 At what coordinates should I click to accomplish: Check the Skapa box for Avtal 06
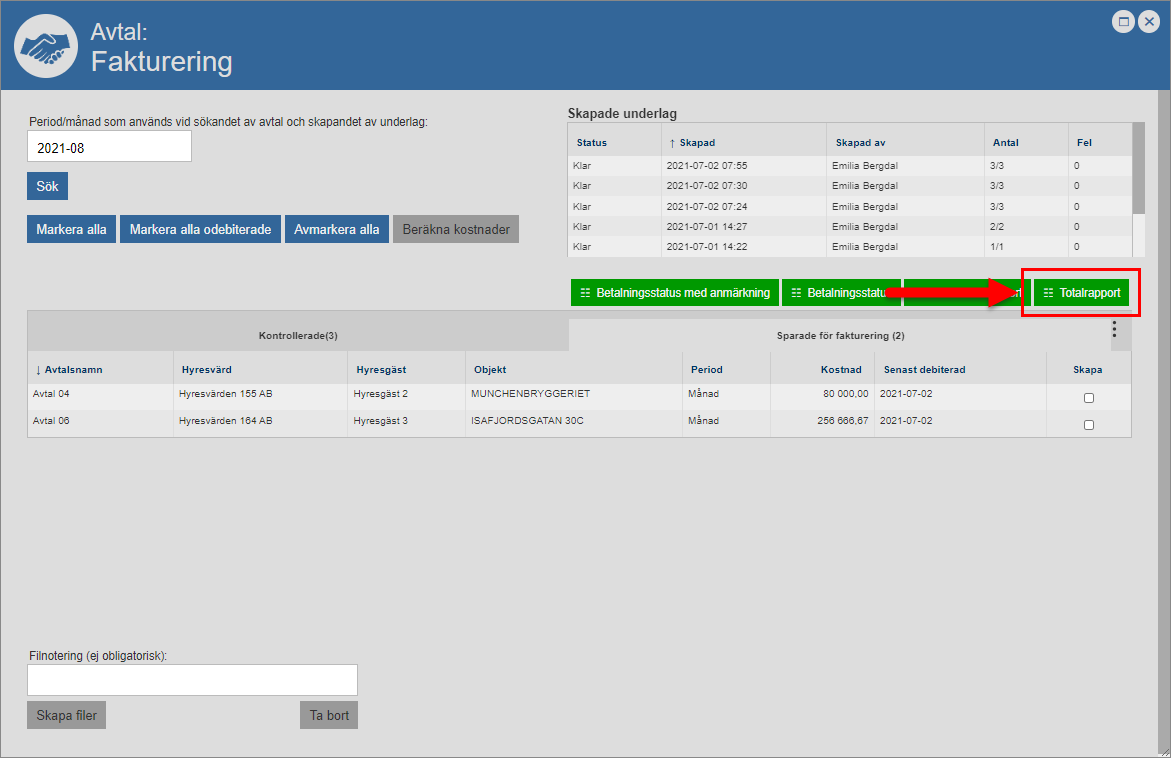tap(1089, 425)
